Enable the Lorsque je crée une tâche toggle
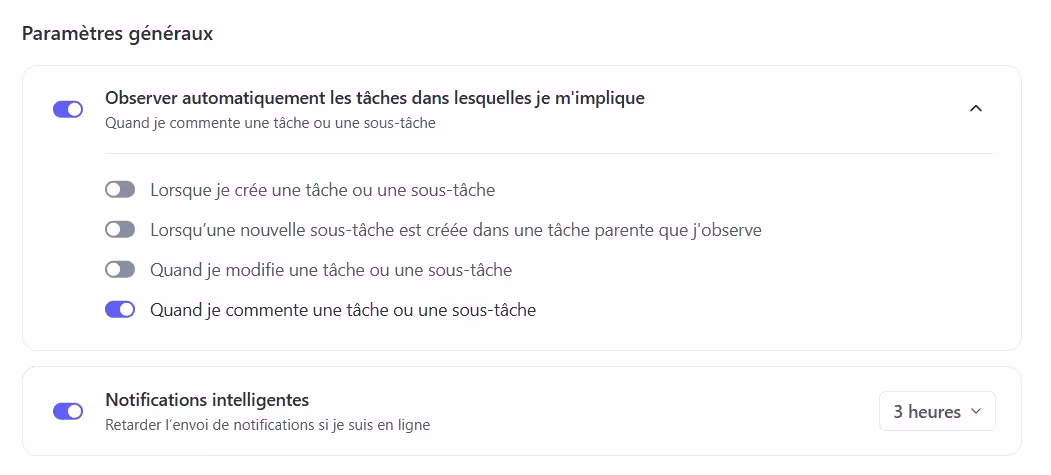 [120, 189]
